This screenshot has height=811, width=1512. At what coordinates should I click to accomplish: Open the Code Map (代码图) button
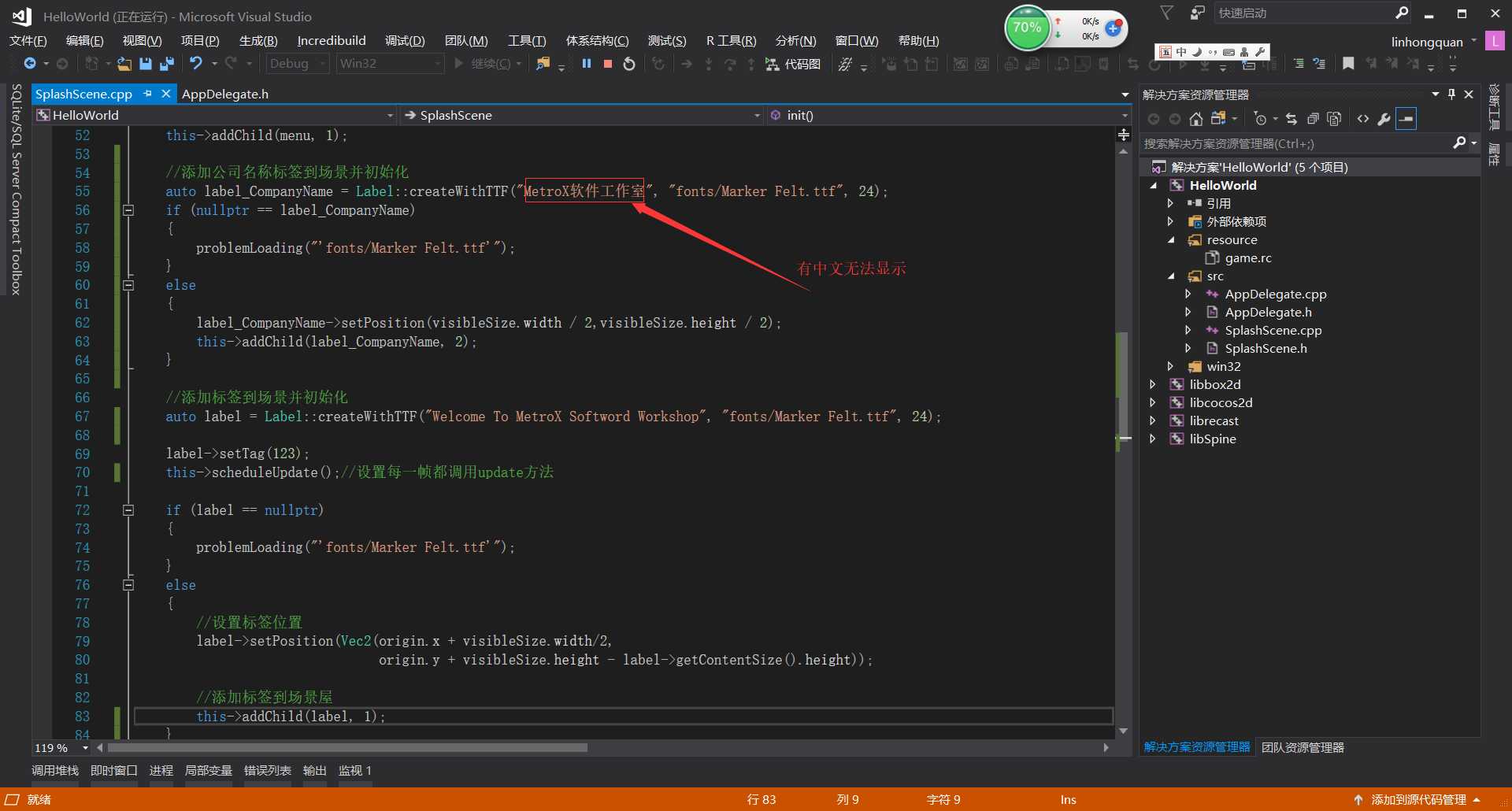(x=793, y=64)
